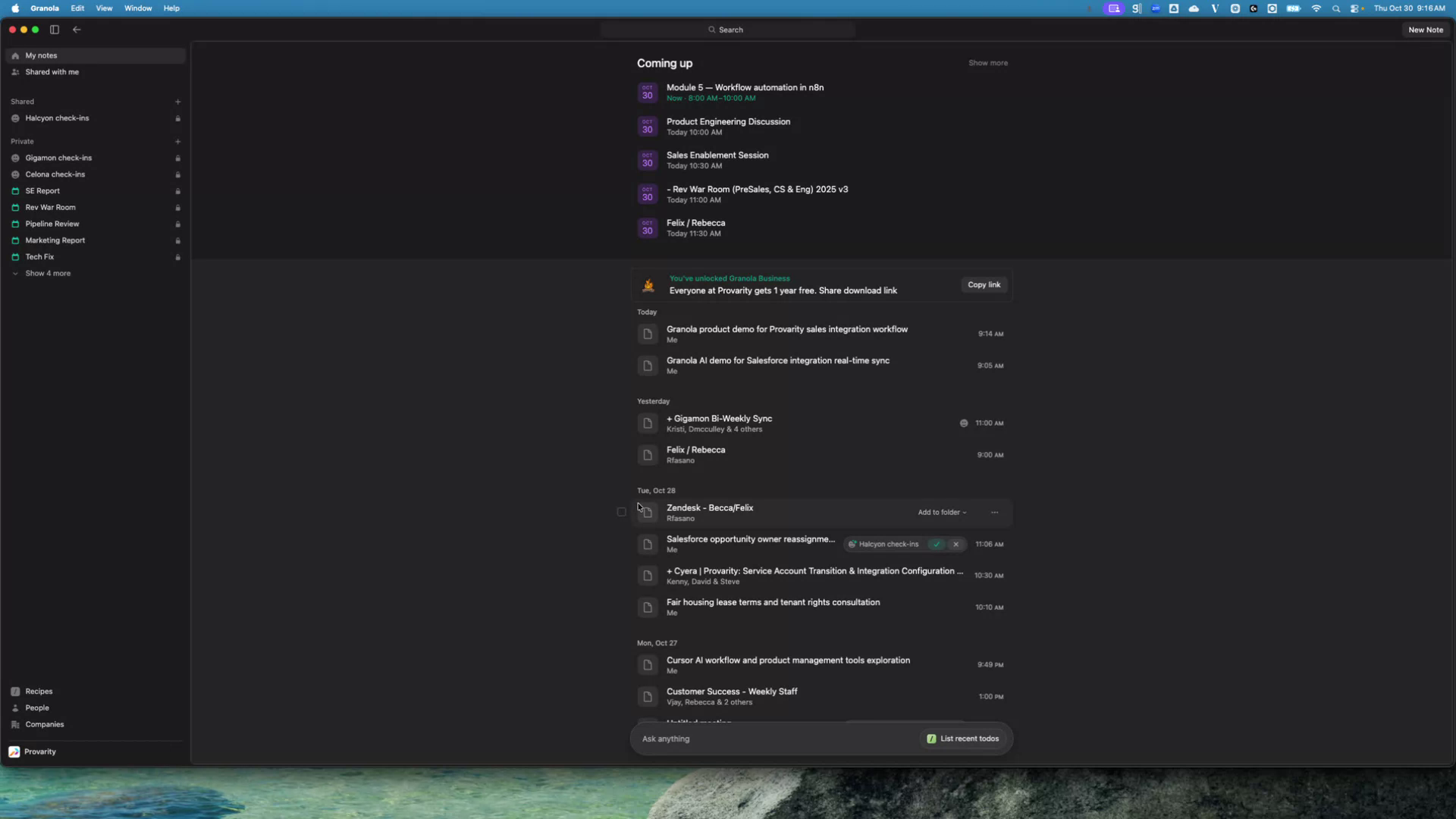Reject the Halcyon check-ins tag suggestion

pyautogui.click(x=955, y=544)
